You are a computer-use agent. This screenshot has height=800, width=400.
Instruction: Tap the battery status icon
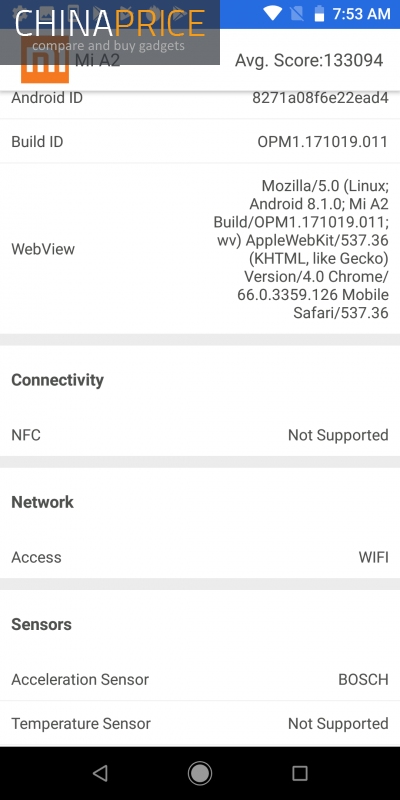[319, 14]
